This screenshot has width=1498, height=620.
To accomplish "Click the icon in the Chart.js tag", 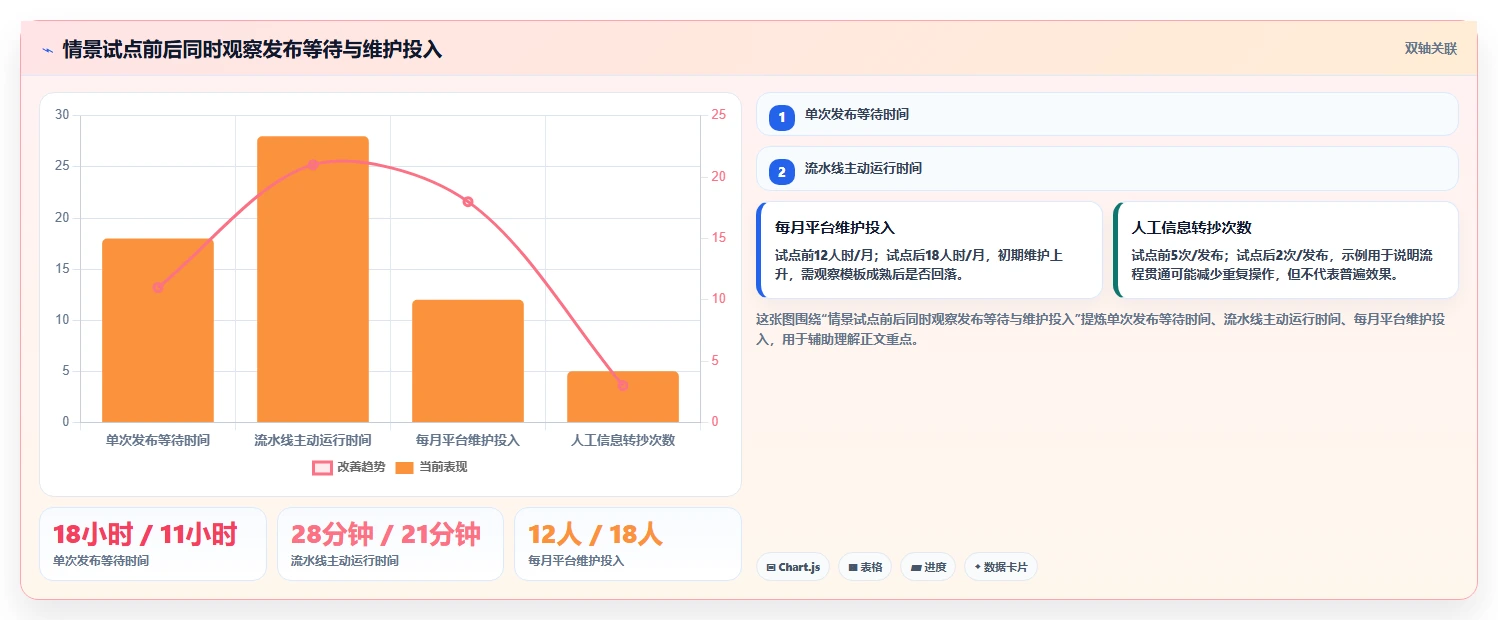I will [x=771, y=568].
